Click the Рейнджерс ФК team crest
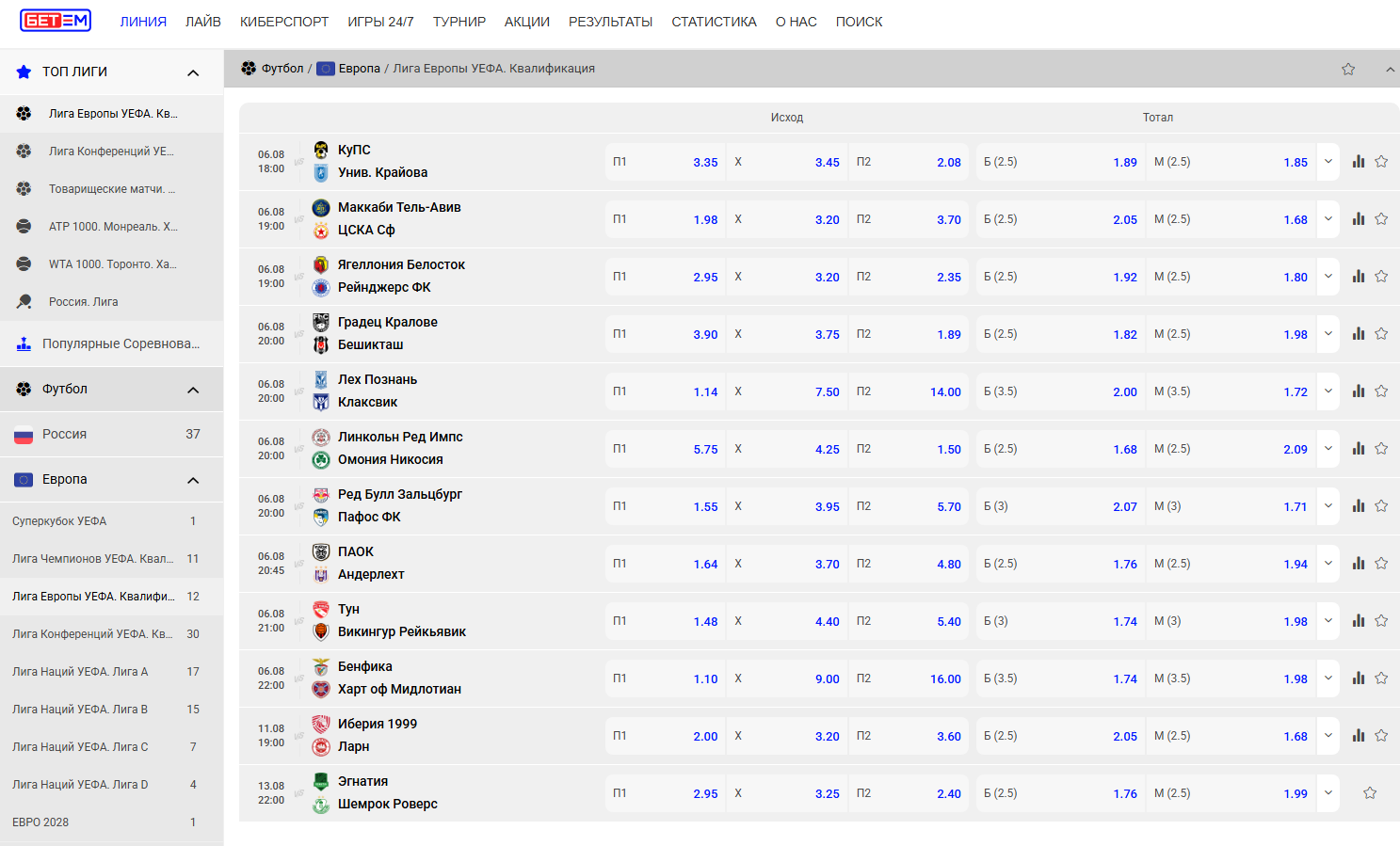This screenshot has height=846, width=1400. click(321, 287)
